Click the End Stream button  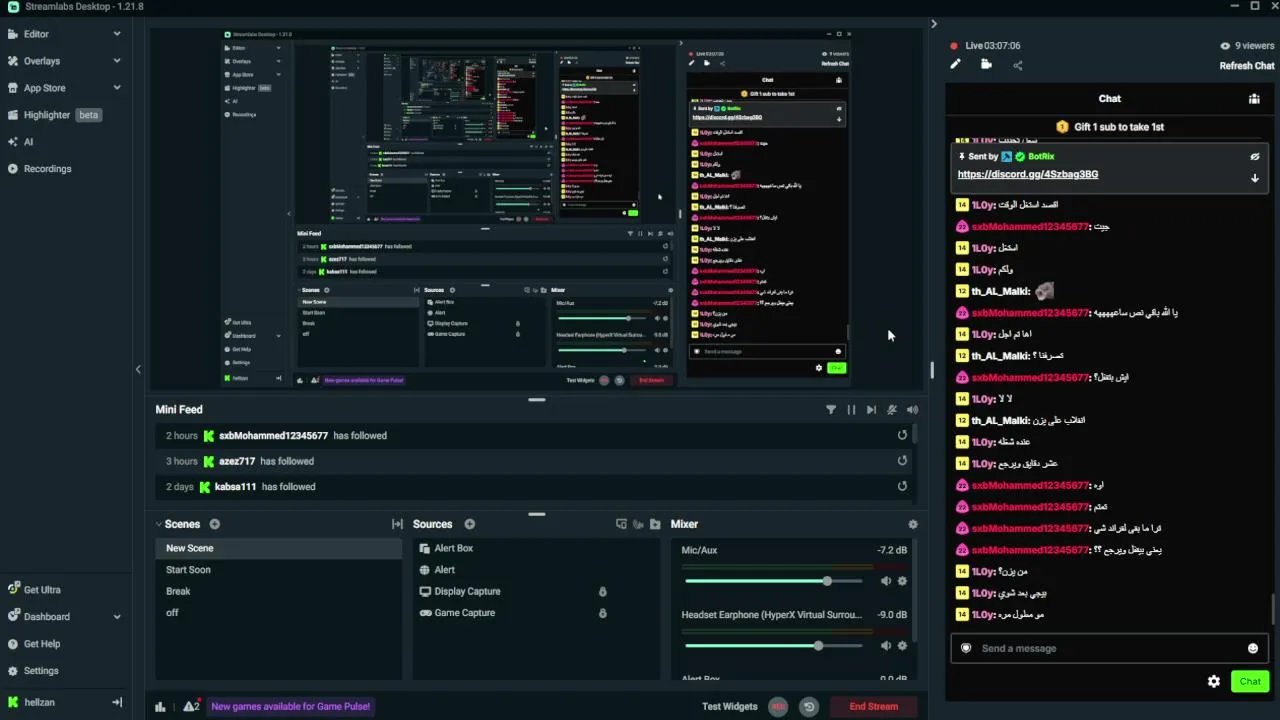point(874,707)
